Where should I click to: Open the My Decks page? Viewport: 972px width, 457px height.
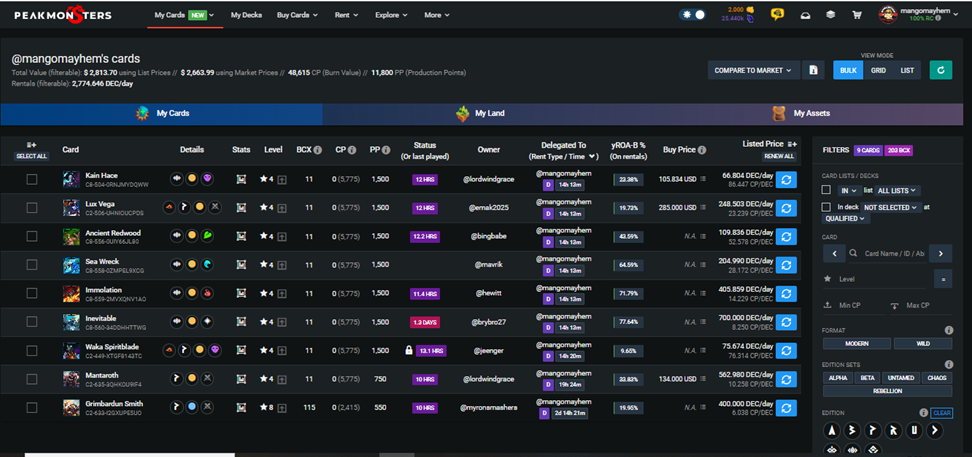pyautogui.click(x=246, y=15)
